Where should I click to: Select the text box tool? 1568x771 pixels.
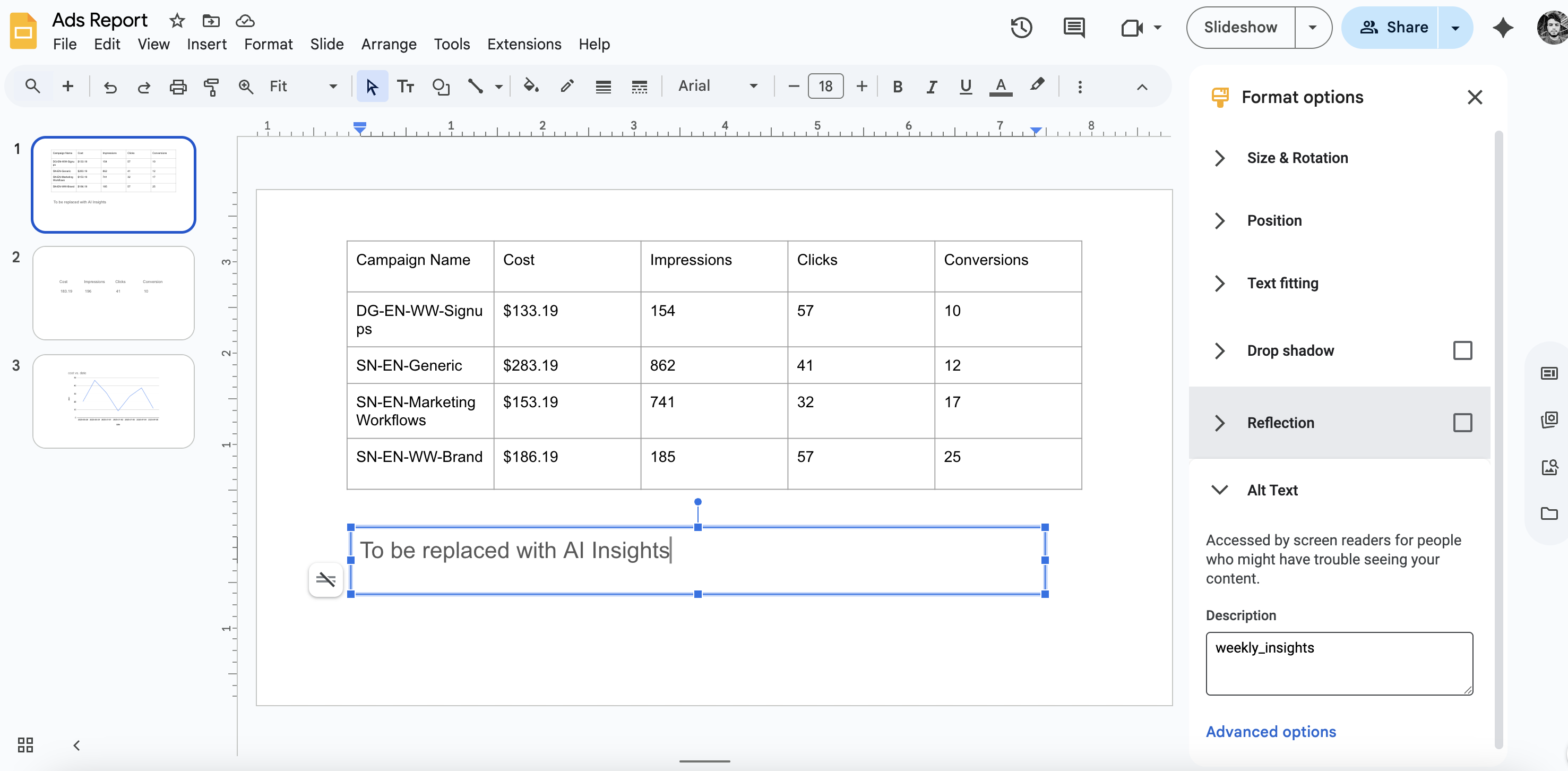pos(406,87)
